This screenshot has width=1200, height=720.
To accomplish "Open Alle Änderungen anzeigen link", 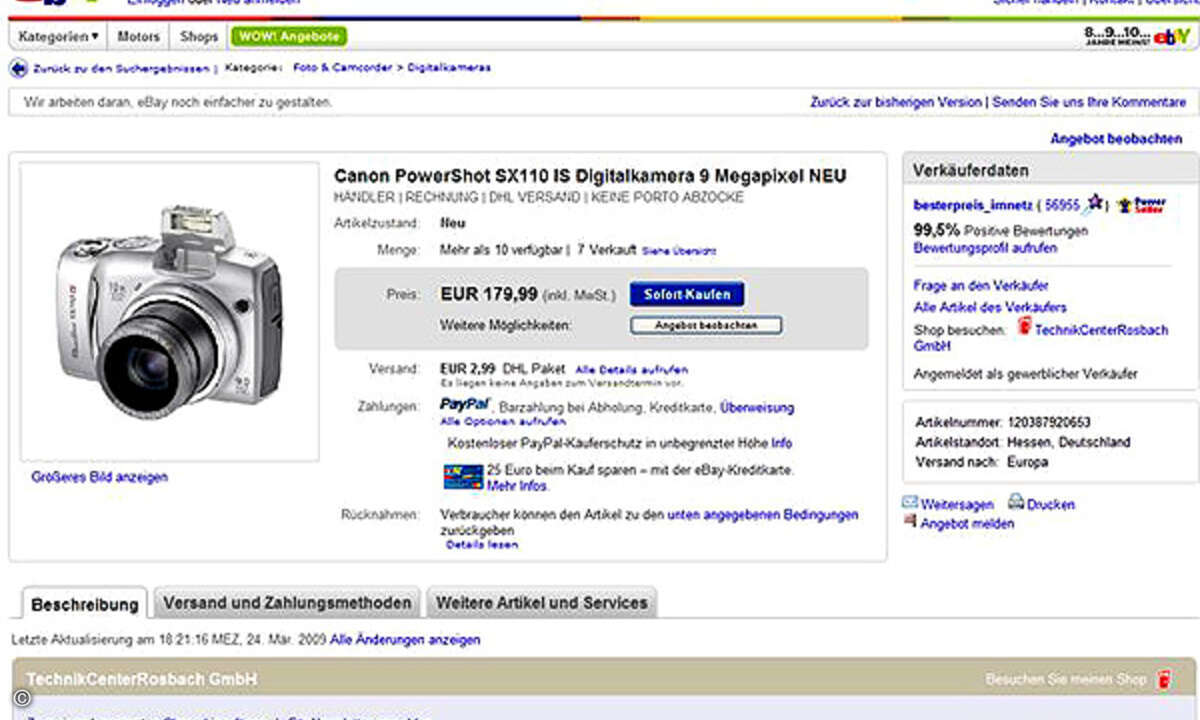I will click(x=405, y=639).
